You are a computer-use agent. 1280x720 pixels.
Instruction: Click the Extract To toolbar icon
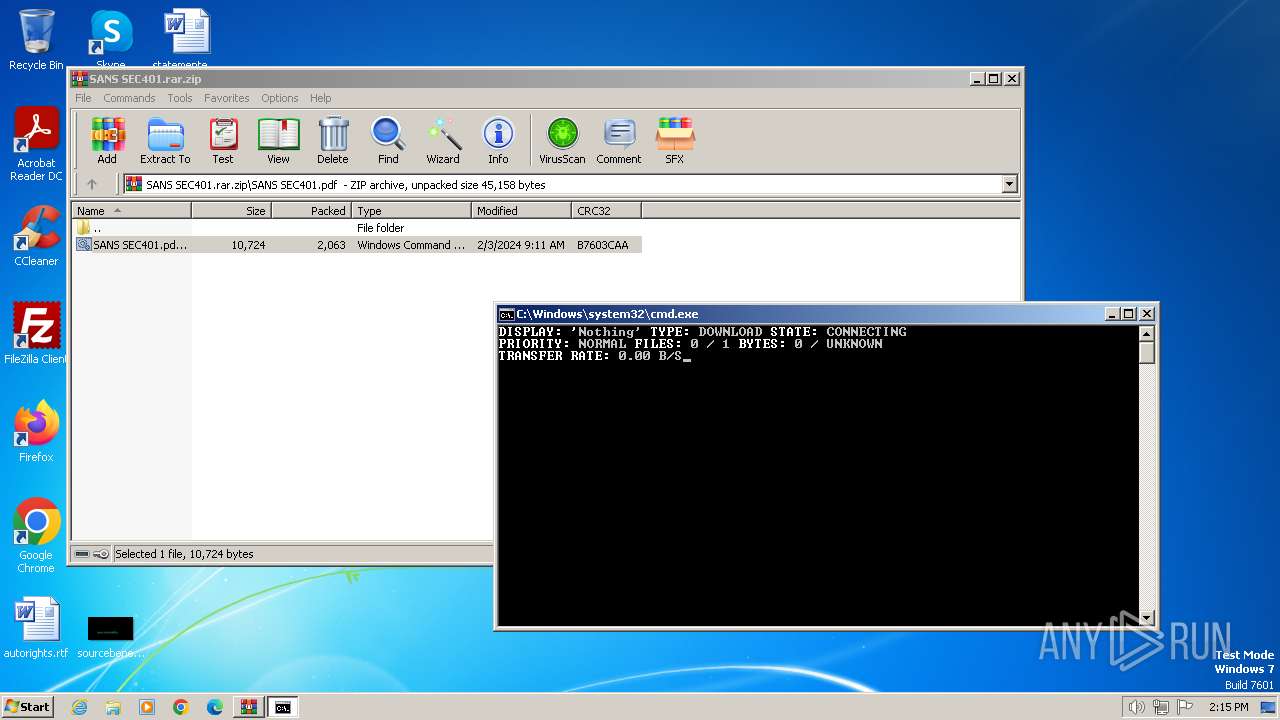point(165,141)
